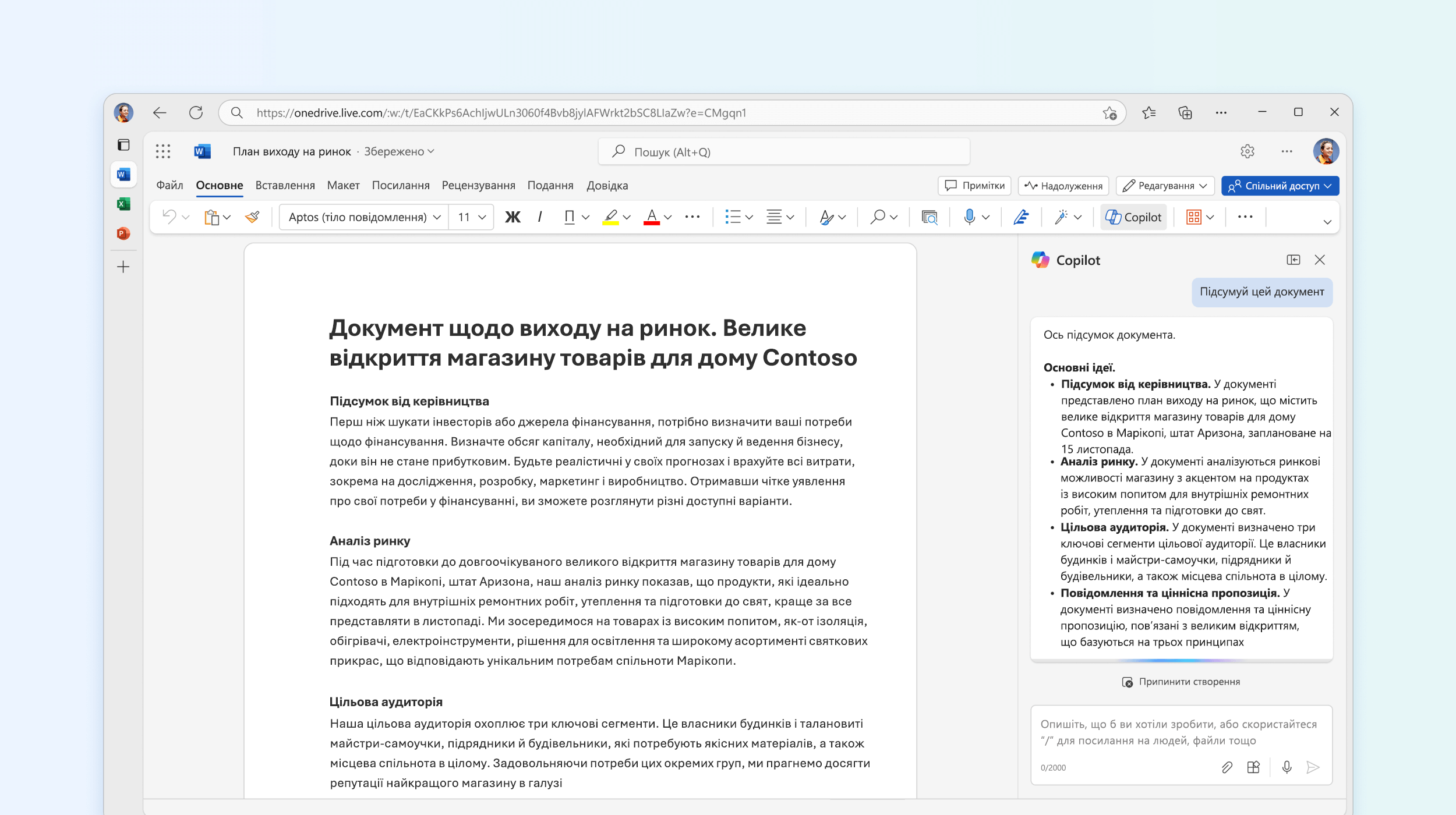
Task: Open the Файл menu
Action: (169, 185)
